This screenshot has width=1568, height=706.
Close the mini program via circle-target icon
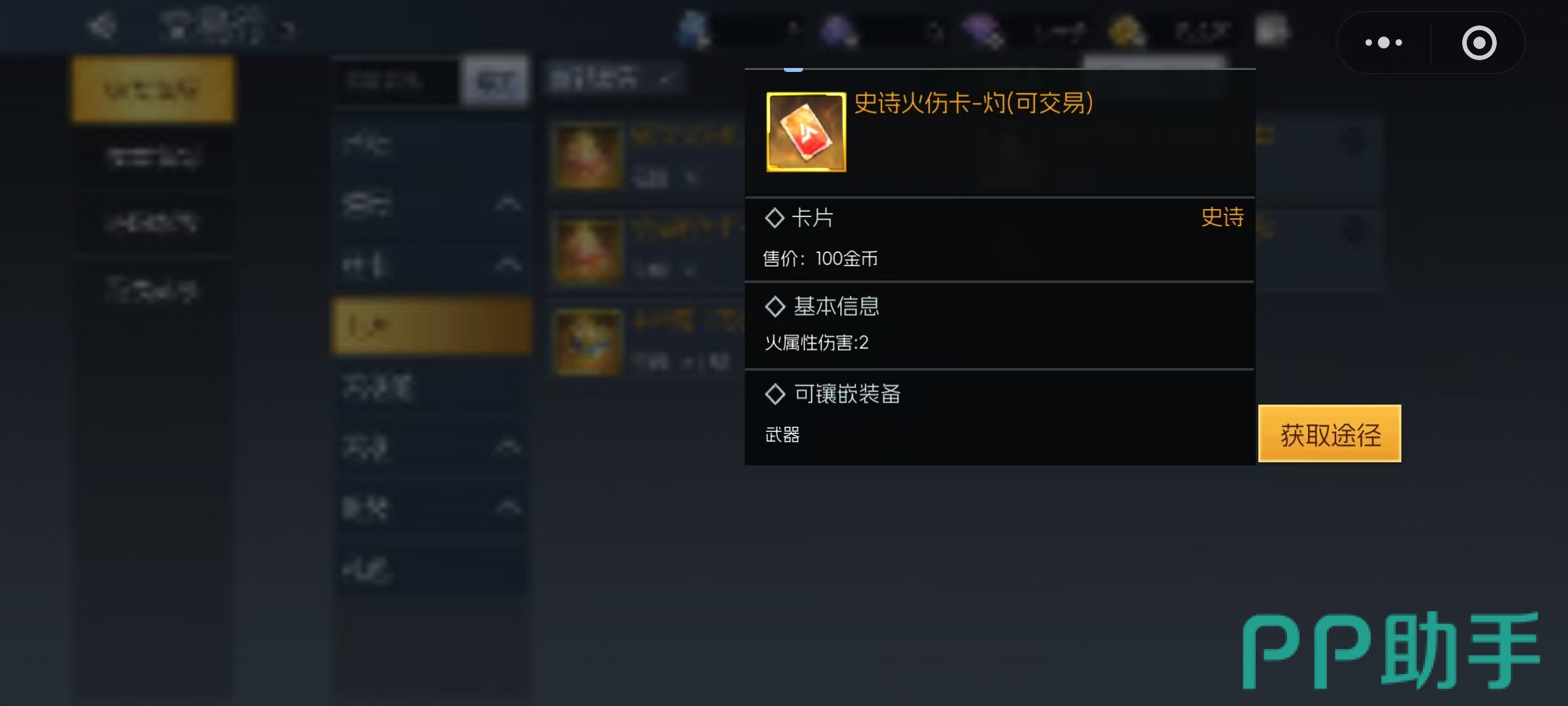tap(1479, 43)
